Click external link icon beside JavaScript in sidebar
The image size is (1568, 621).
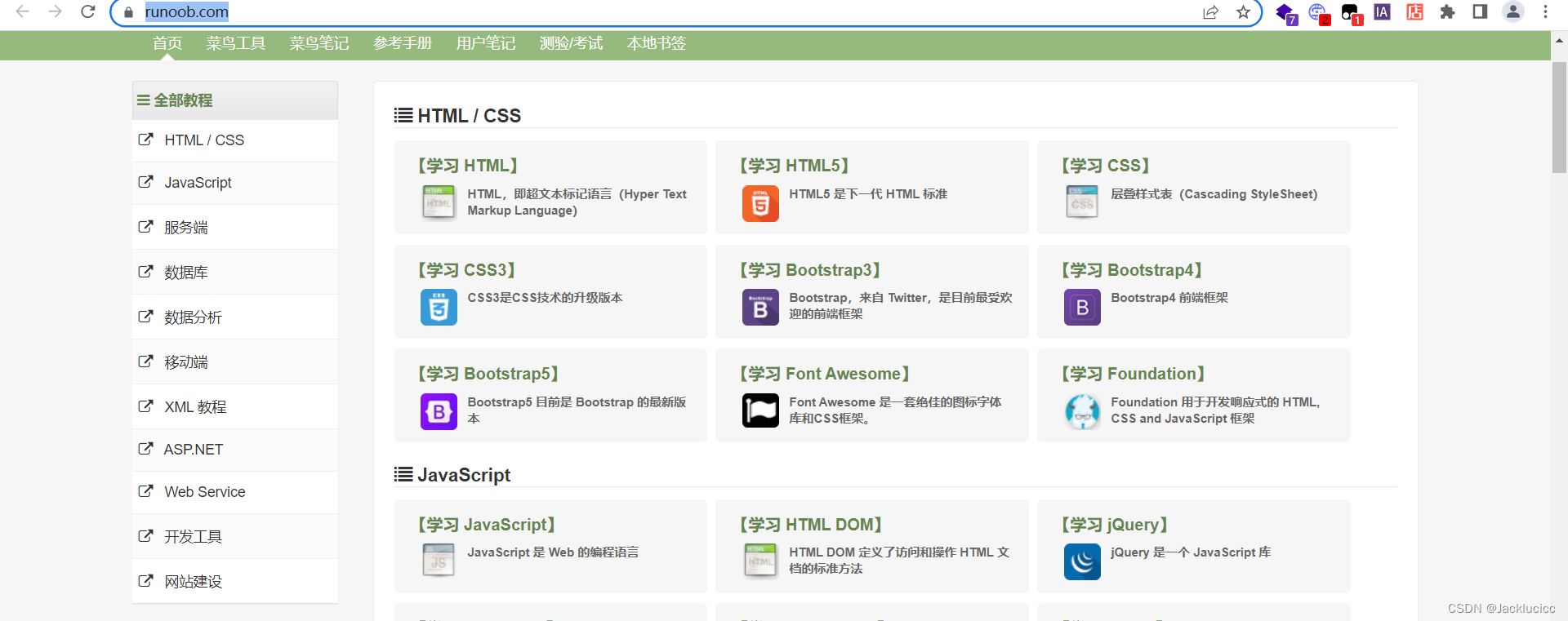pos(145,182)
